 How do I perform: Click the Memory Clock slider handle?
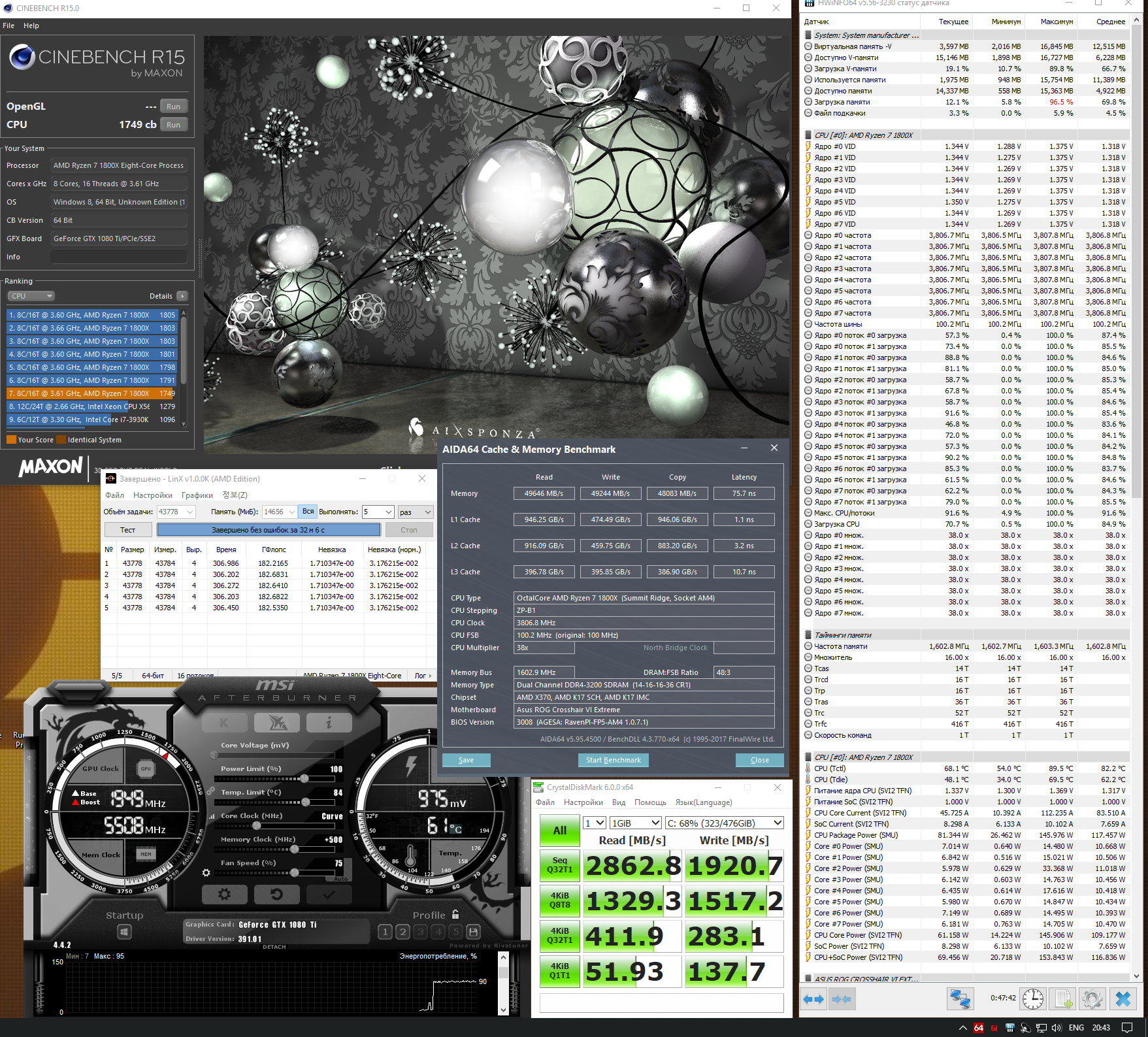[x=295, y=849]
